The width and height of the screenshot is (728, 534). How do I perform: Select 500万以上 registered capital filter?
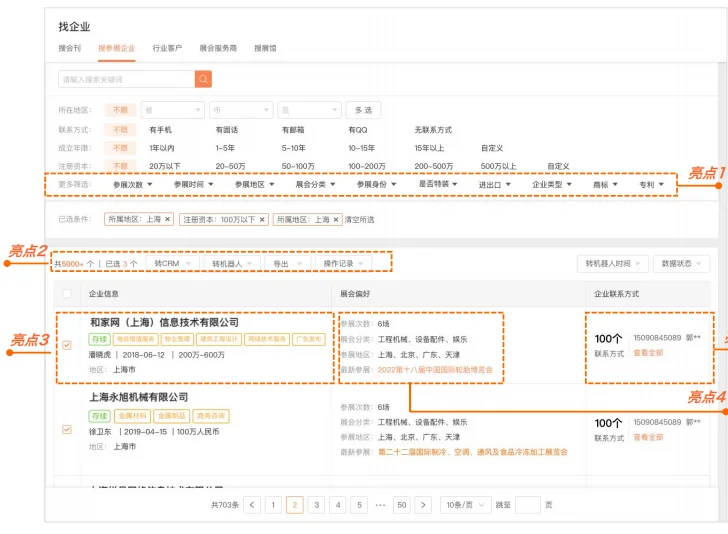499,166
